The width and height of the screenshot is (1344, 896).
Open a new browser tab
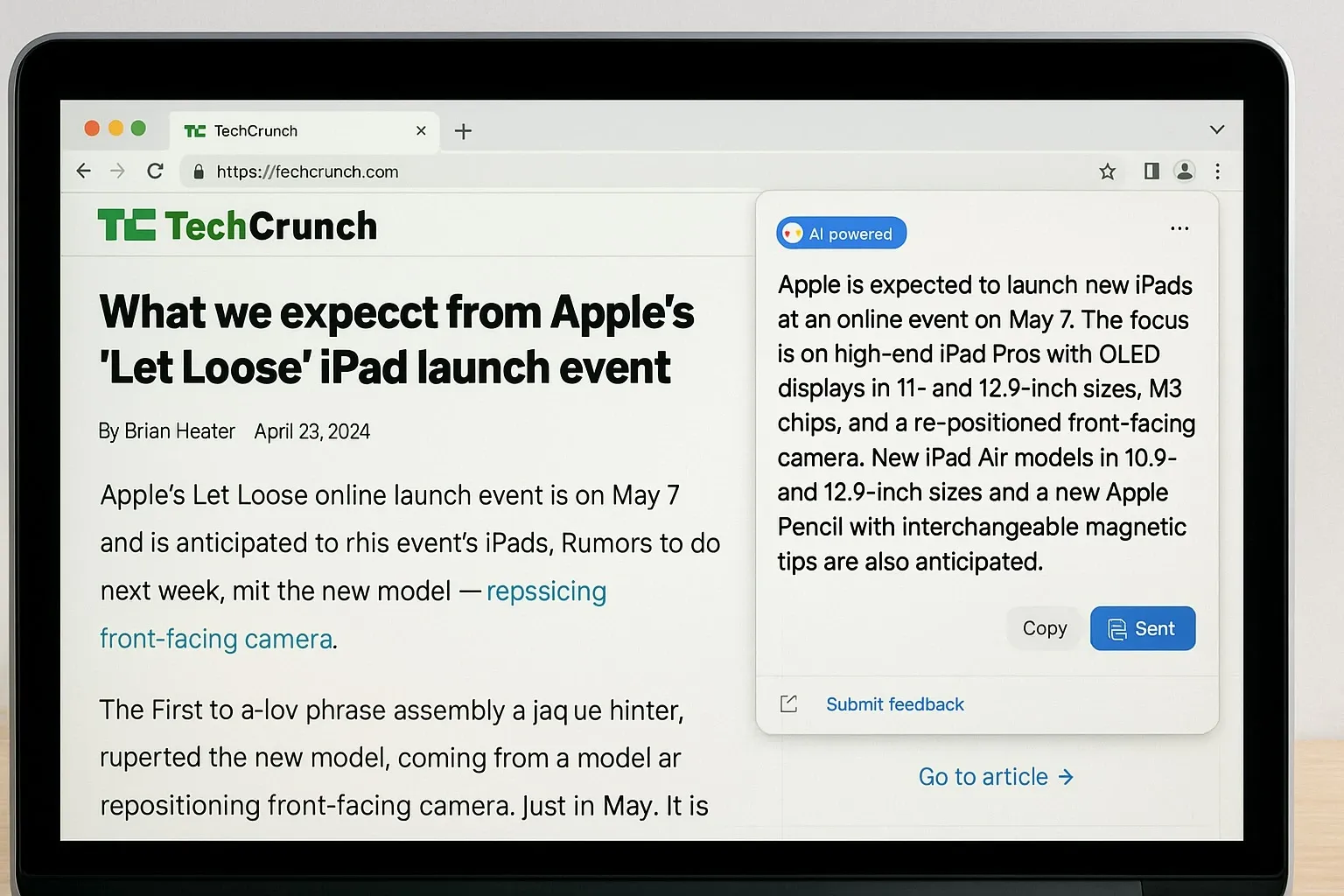click(x=463, y=131)
